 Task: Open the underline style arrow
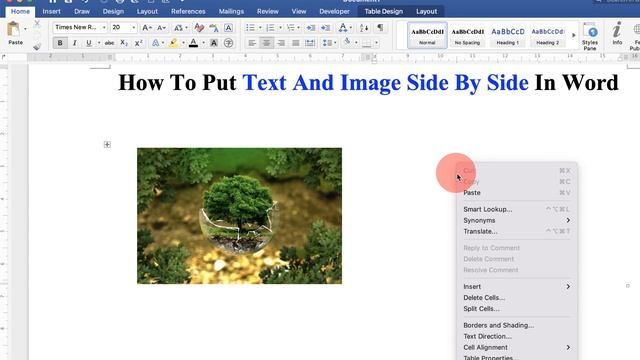tap(99, 43)
